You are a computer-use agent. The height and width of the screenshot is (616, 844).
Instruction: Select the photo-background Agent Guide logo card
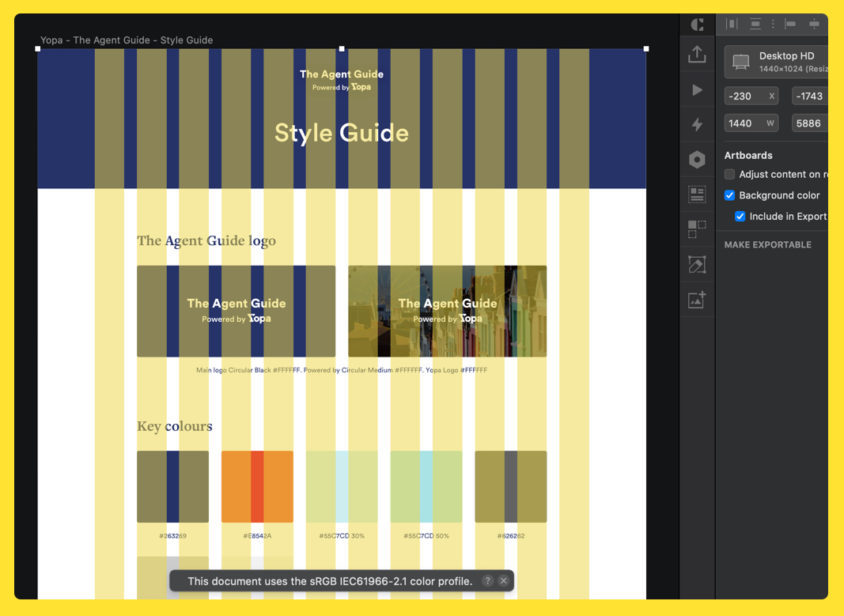(447, 311)
